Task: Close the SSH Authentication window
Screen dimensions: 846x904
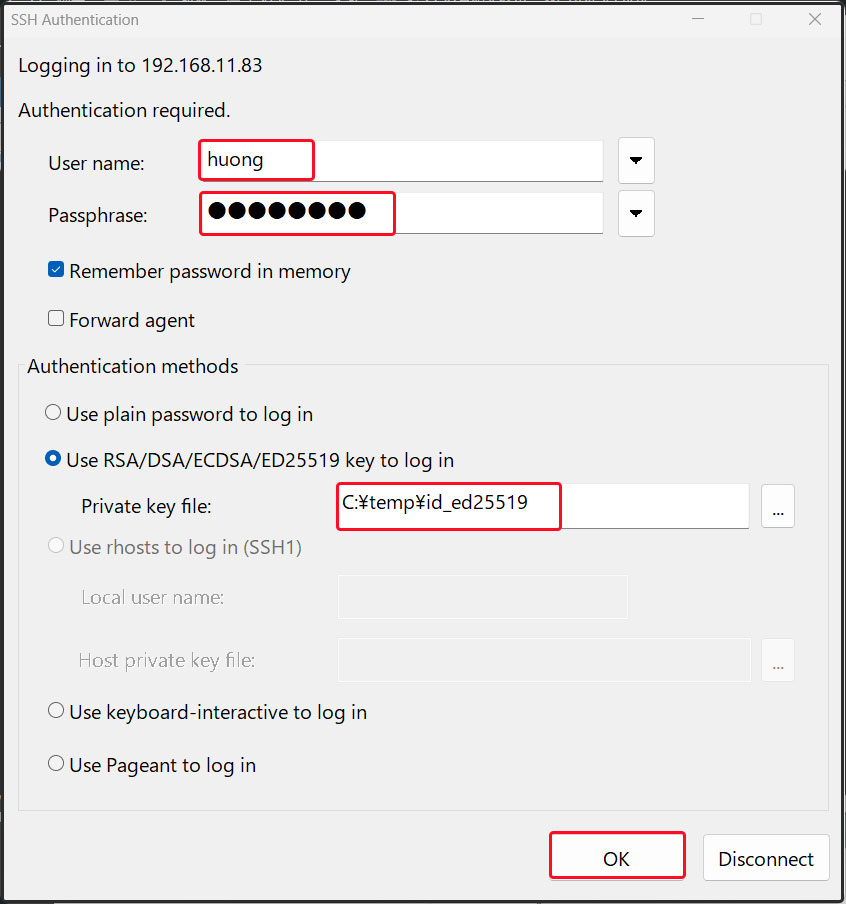Action: coord(814,19)
